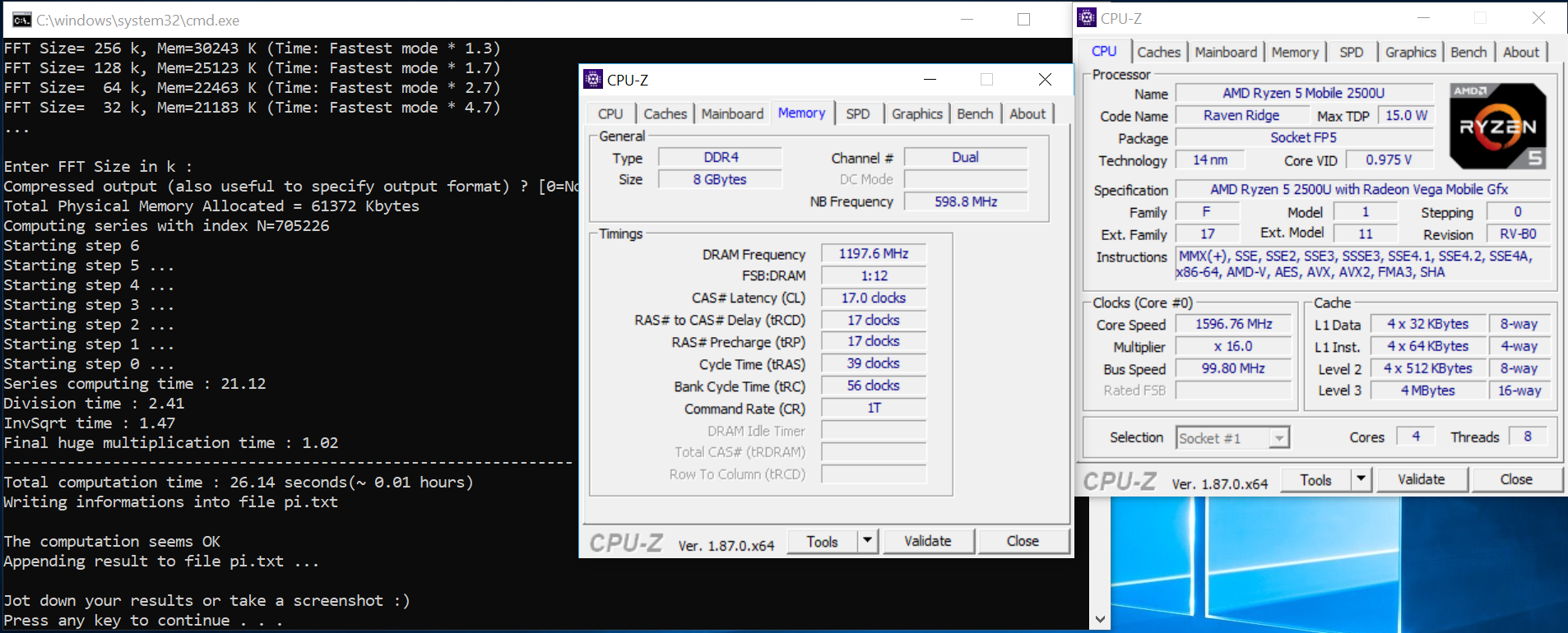
Task: Open About tab in right CPU-Z window
Action: click(x=1521, y=53)
